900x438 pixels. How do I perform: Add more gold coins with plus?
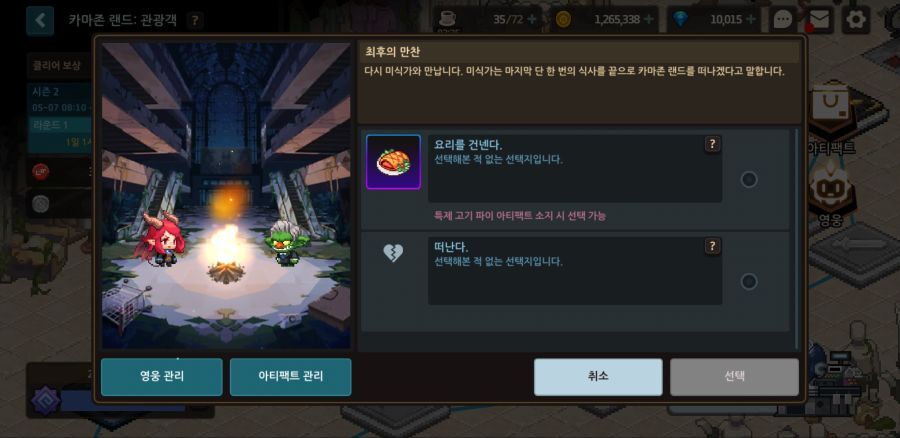[649, 20]
